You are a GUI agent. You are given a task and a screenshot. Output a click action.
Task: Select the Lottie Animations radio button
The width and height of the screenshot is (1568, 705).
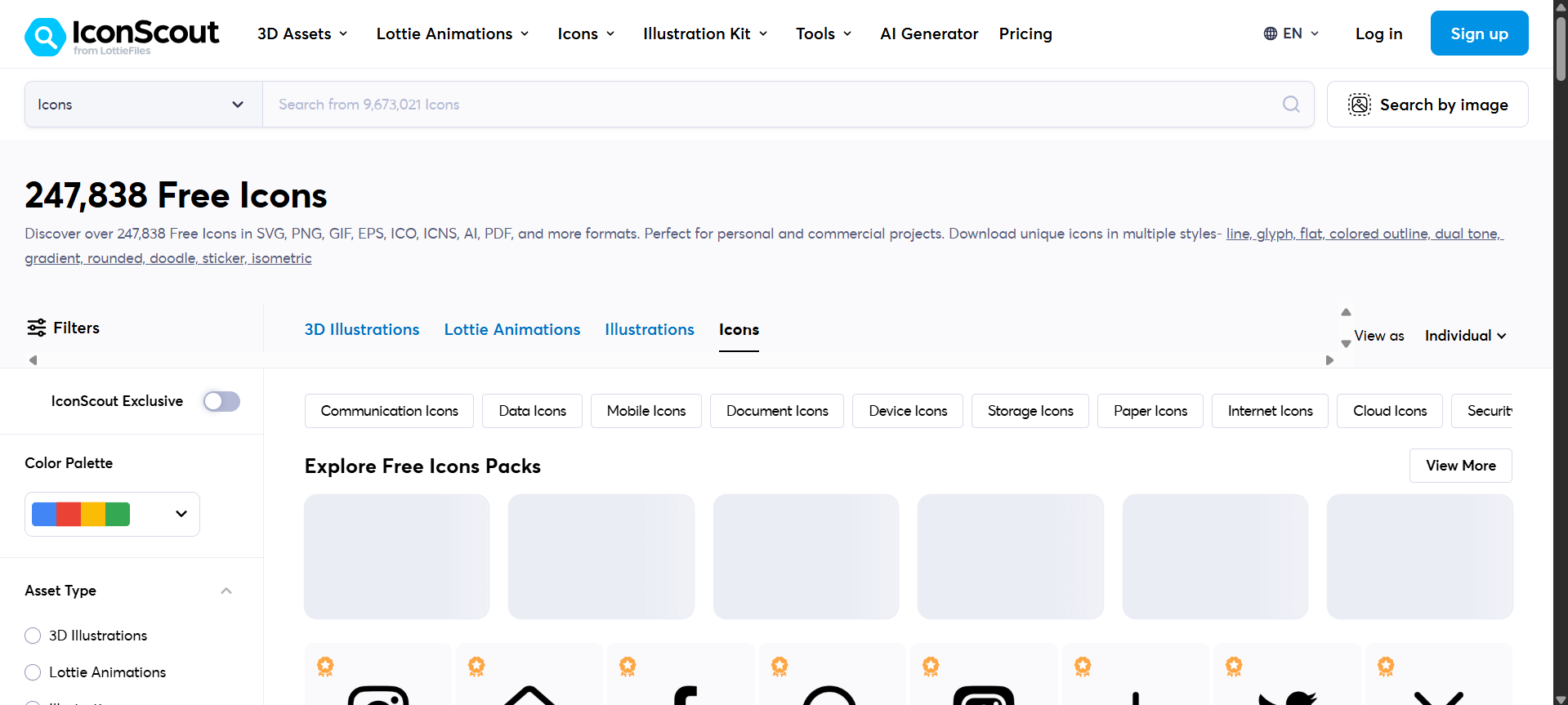[x=33, y=672]
